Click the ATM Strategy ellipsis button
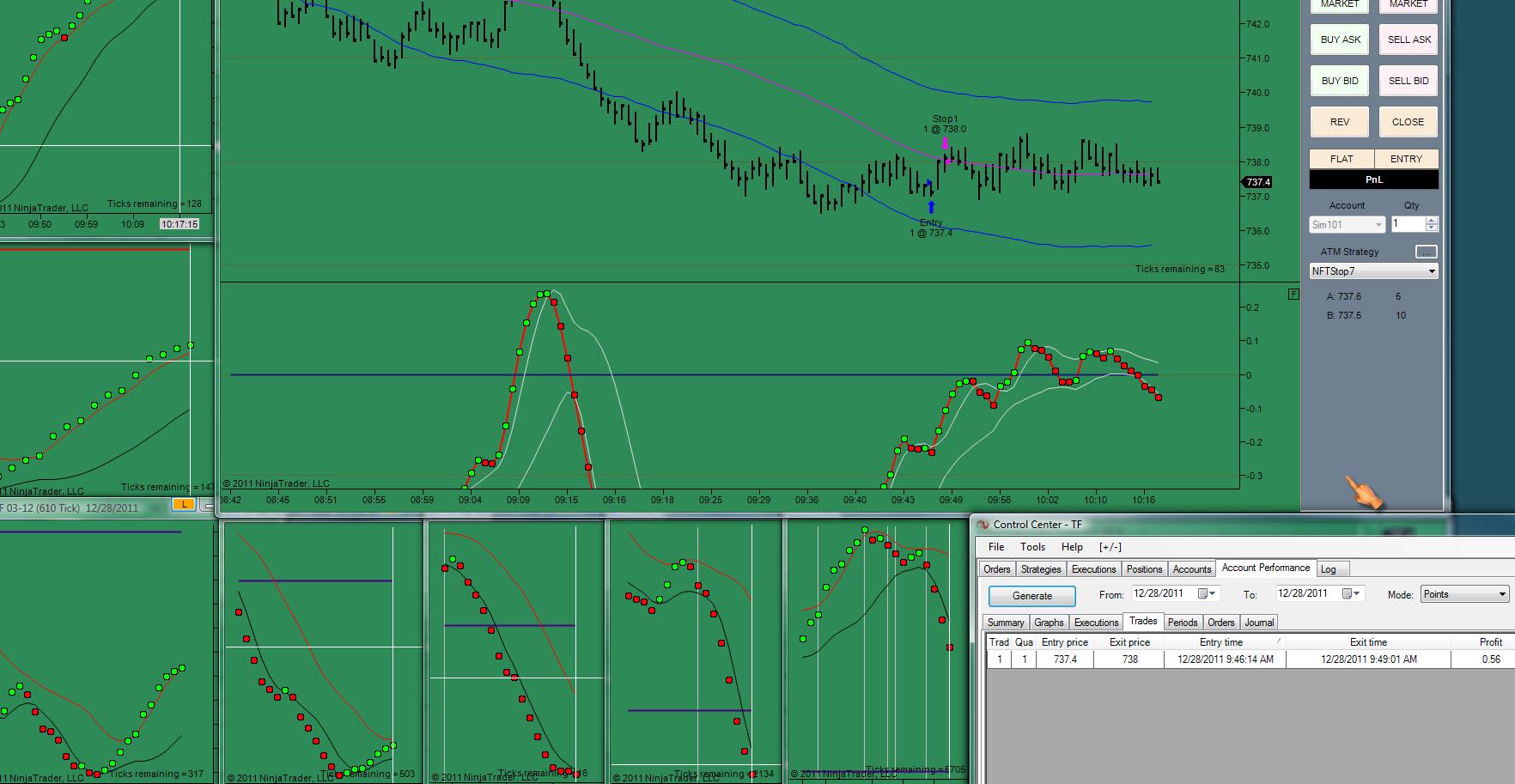 [x=1426, y=252]
